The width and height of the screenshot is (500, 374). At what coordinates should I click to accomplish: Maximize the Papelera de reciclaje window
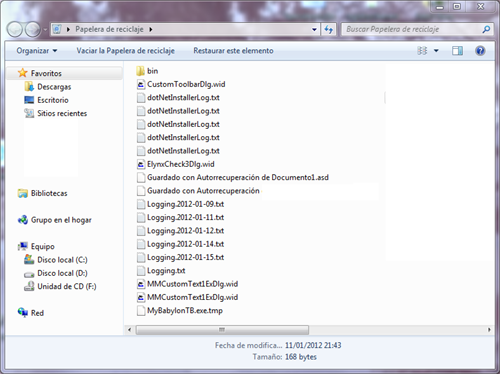pos(457,6)
